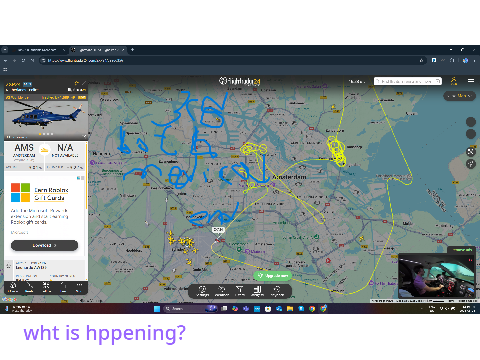Screen dimensions: 480x360
Task: Click the Earn Roblox Gift Cards ad link
Action: [50, 194]
